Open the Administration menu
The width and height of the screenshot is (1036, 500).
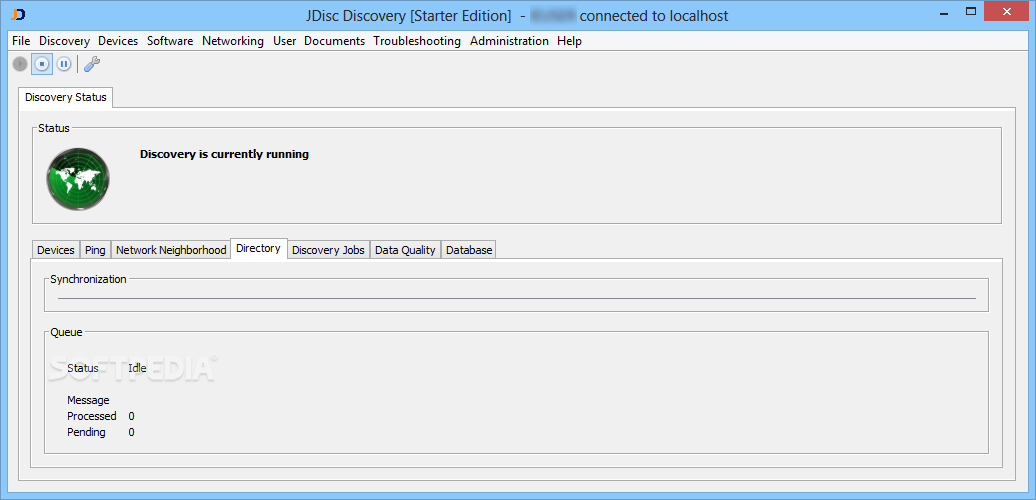click(x=509, y=41)
